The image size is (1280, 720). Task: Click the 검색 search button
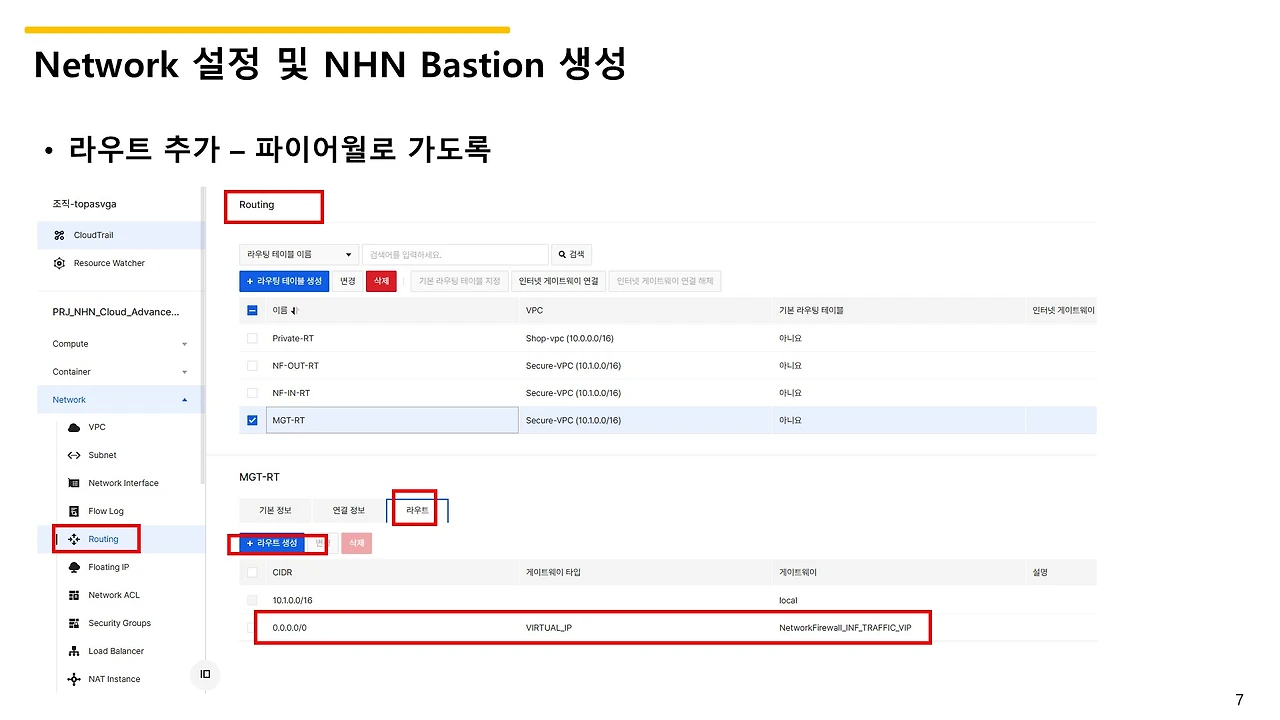pos(572,255)
